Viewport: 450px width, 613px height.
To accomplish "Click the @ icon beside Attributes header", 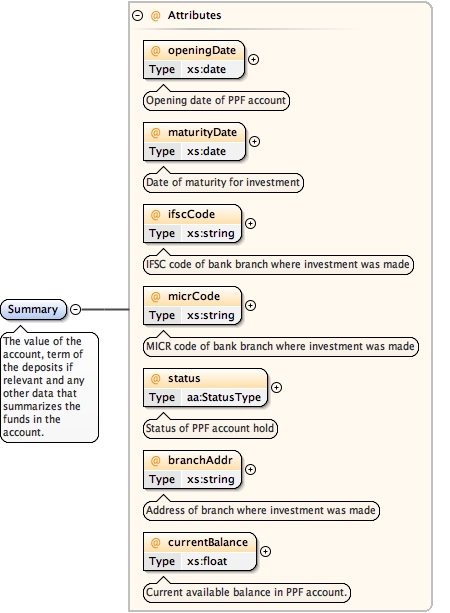I will [x=156, y=16].
